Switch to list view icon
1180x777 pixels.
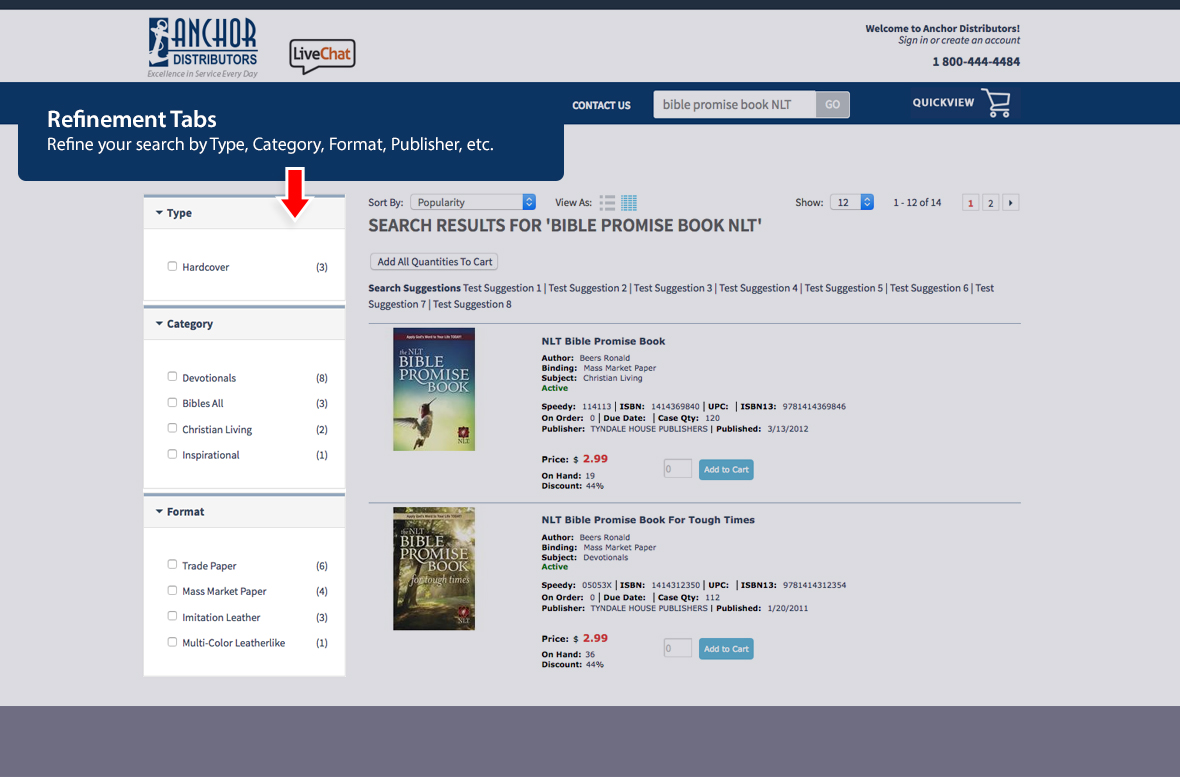point(607,203)
